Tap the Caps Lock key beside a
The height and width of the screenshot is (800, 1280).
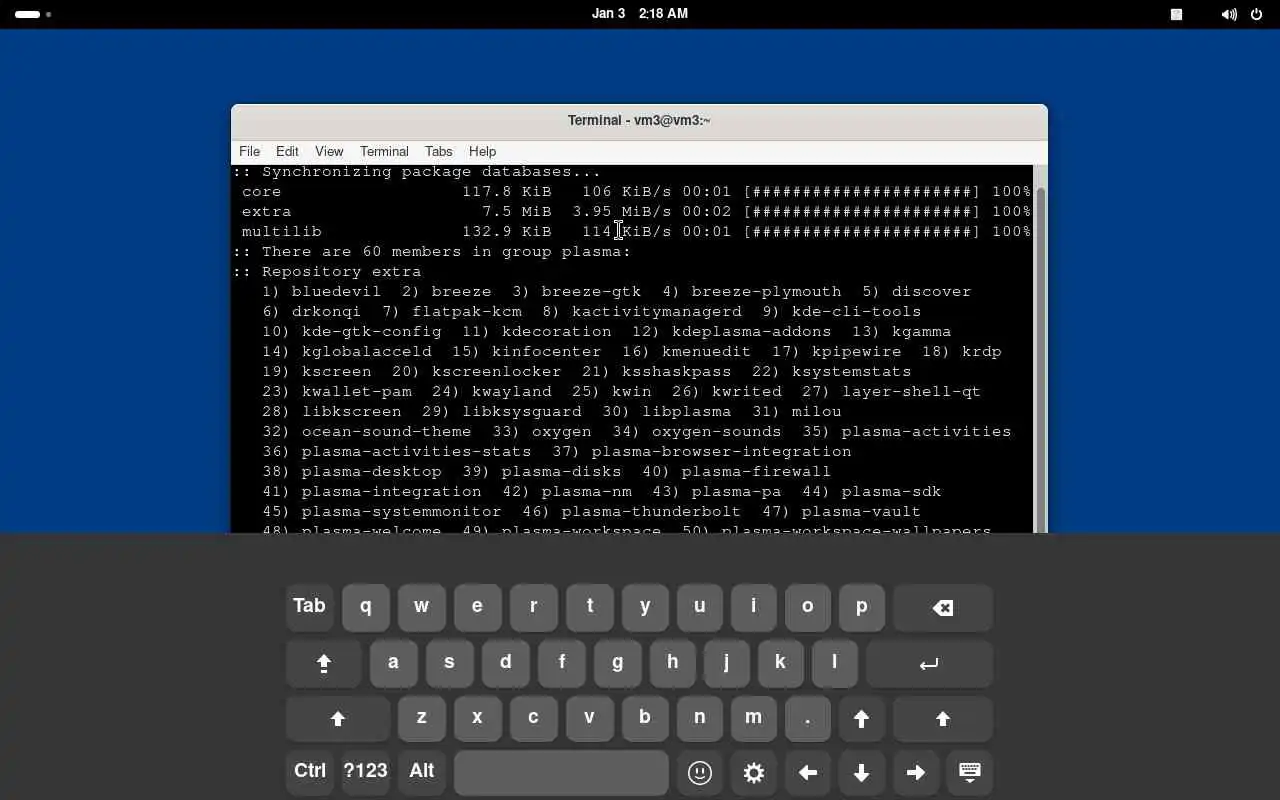[x=324, y=663]
